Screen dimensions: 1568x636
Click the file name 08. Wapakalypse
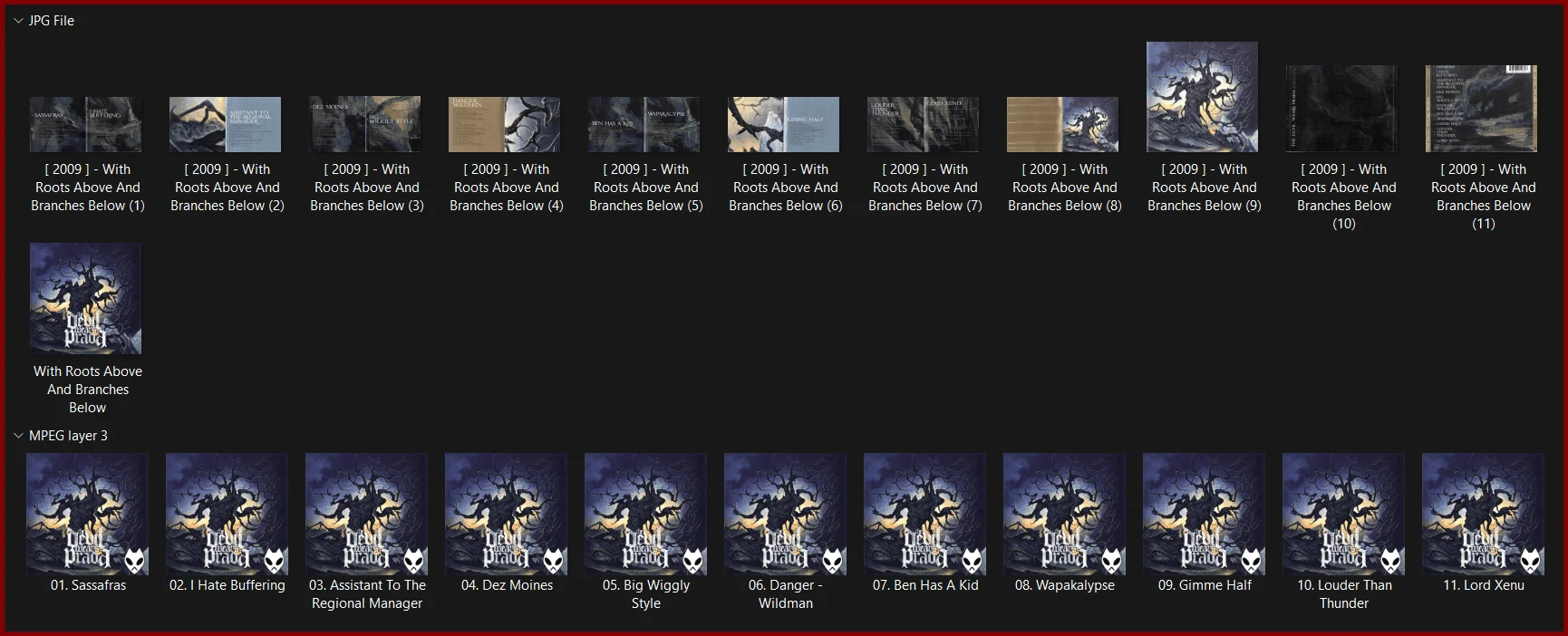[1065, 585]
